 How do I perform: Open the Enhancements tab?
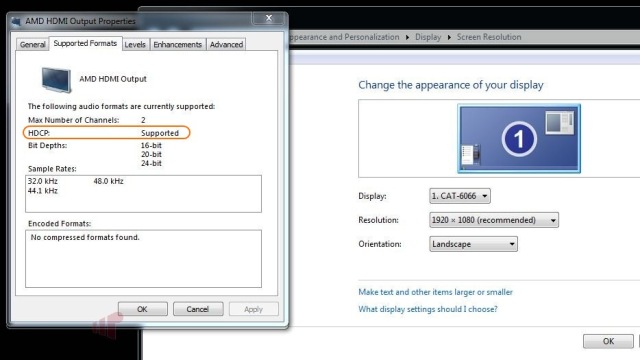(x=178, y=44)
